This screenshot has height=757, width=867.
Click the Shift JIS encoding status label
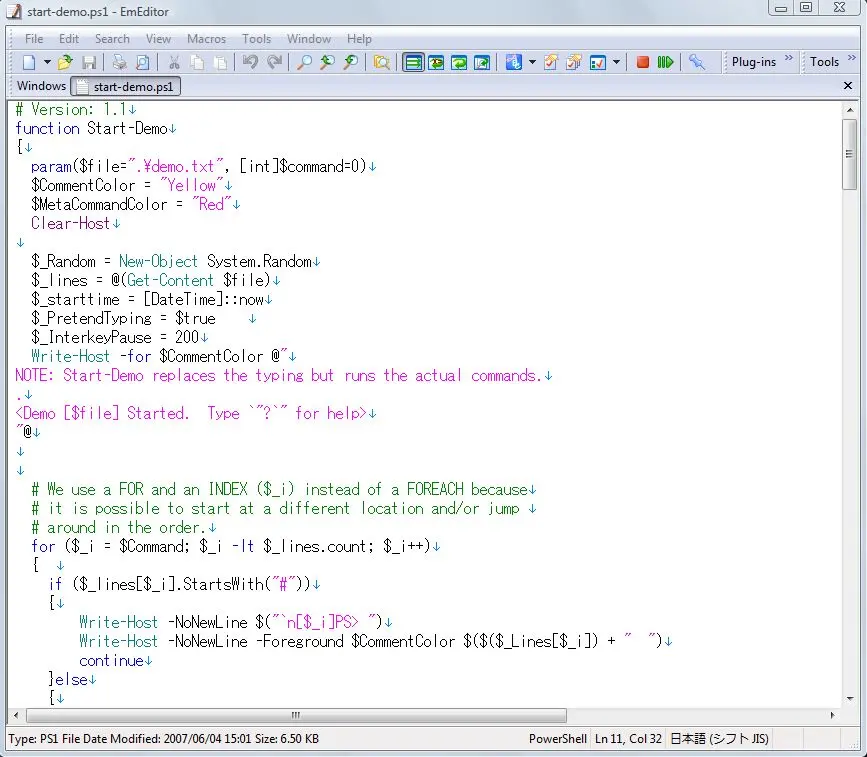[x=720, y=739]
